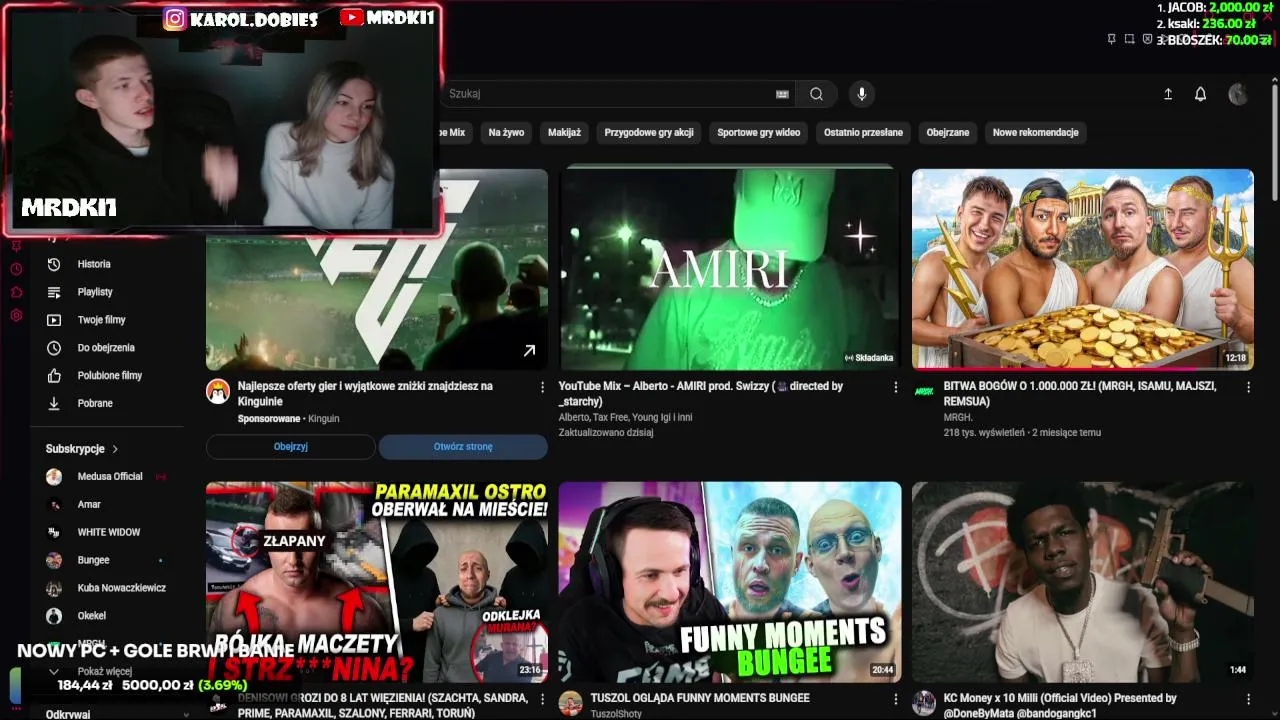
Task: Click the external link arrow on ad thumbnail
Action: (x=529, y=350)
